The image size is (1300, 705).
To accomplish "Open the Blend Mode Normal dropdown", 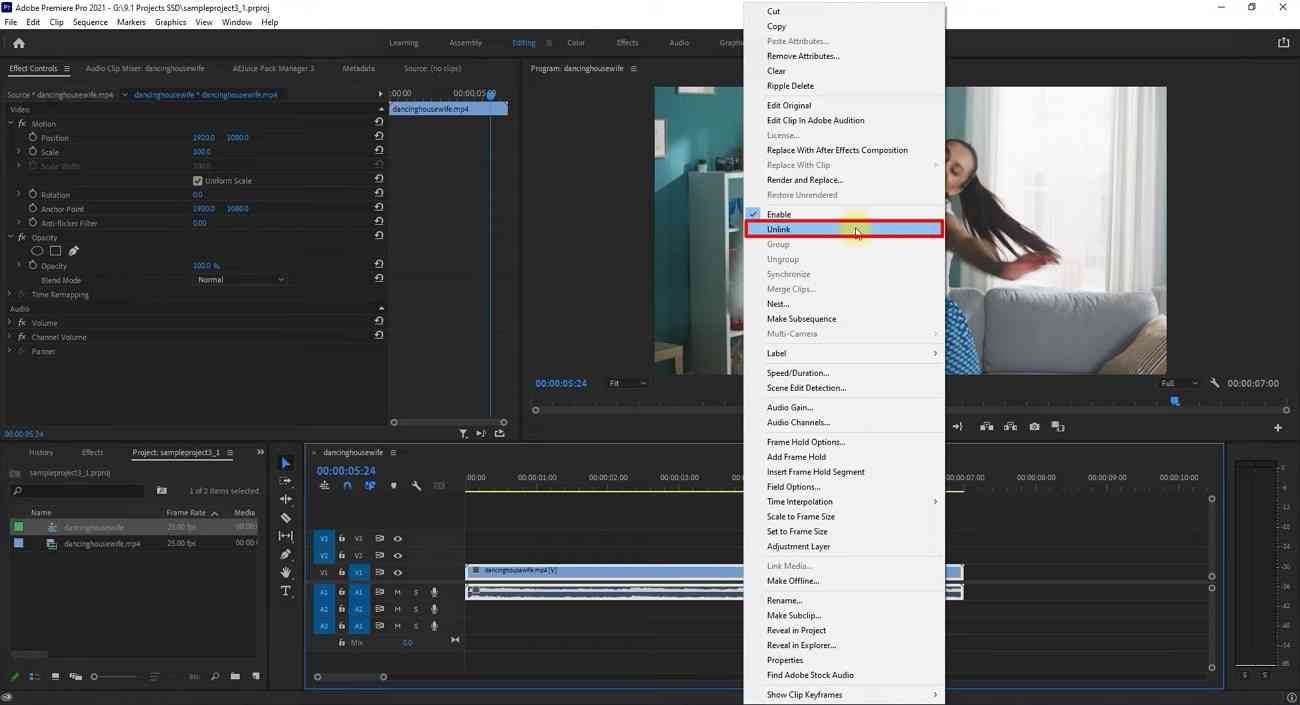I will point(240,280).
